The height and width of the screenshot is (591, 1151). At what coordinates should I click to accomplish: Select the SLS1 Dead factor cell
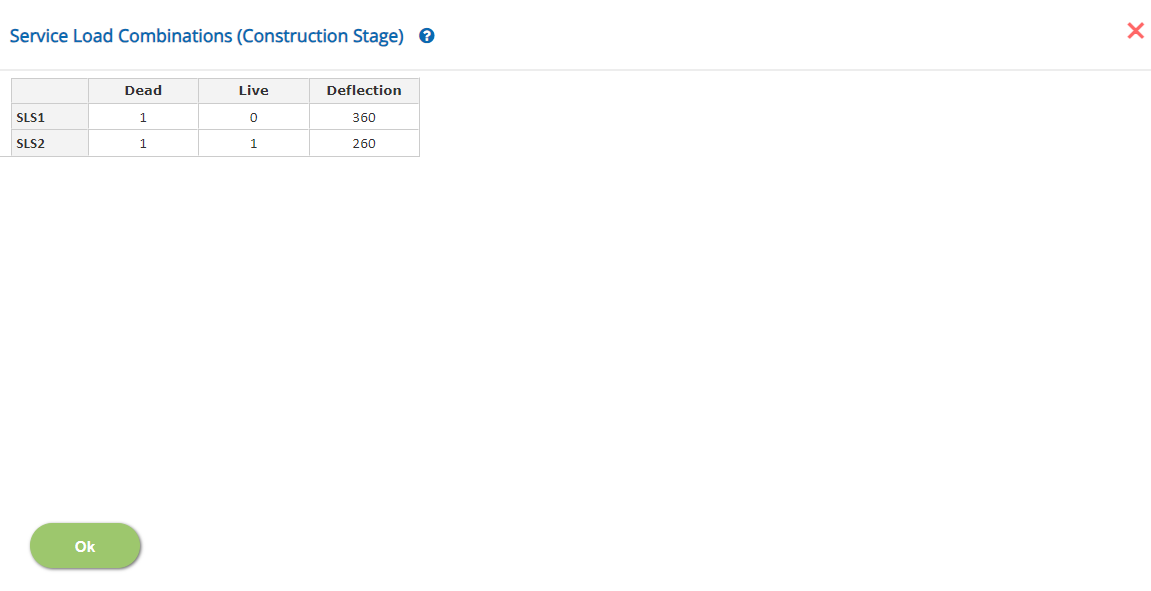(x=143, y=117)
